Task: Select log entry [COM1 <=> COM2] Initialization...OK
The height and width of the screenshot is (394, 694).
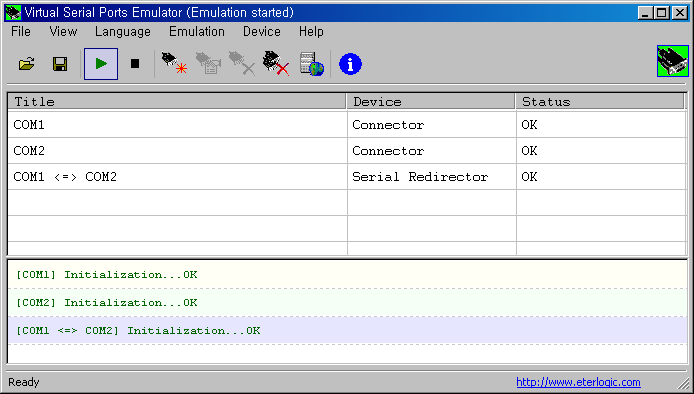Action: (x=347, y=330)
